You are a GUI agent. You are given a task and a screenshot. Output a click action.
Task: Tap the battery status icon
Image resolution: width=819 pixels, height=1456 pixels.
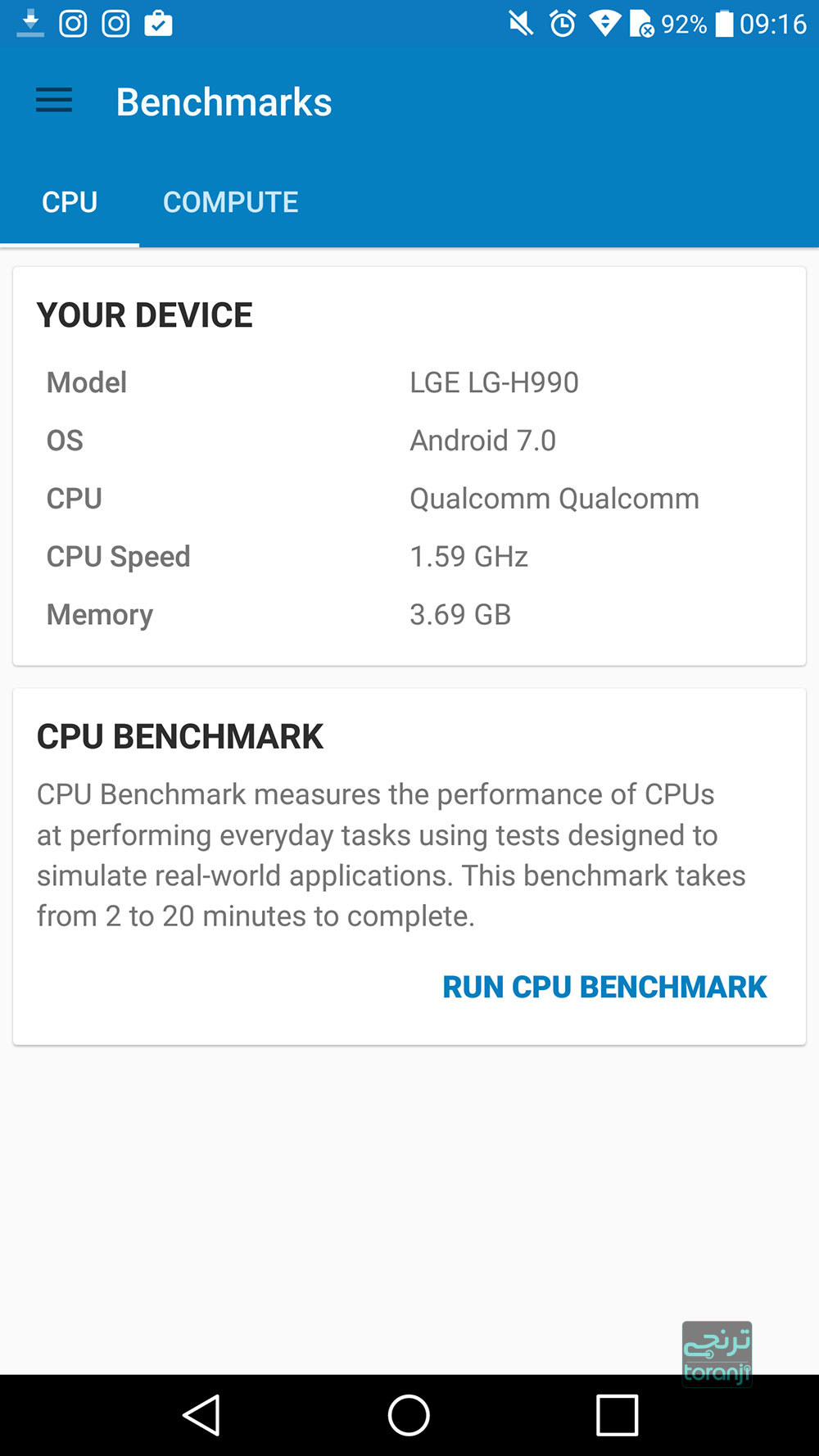[x=724, y=24]
